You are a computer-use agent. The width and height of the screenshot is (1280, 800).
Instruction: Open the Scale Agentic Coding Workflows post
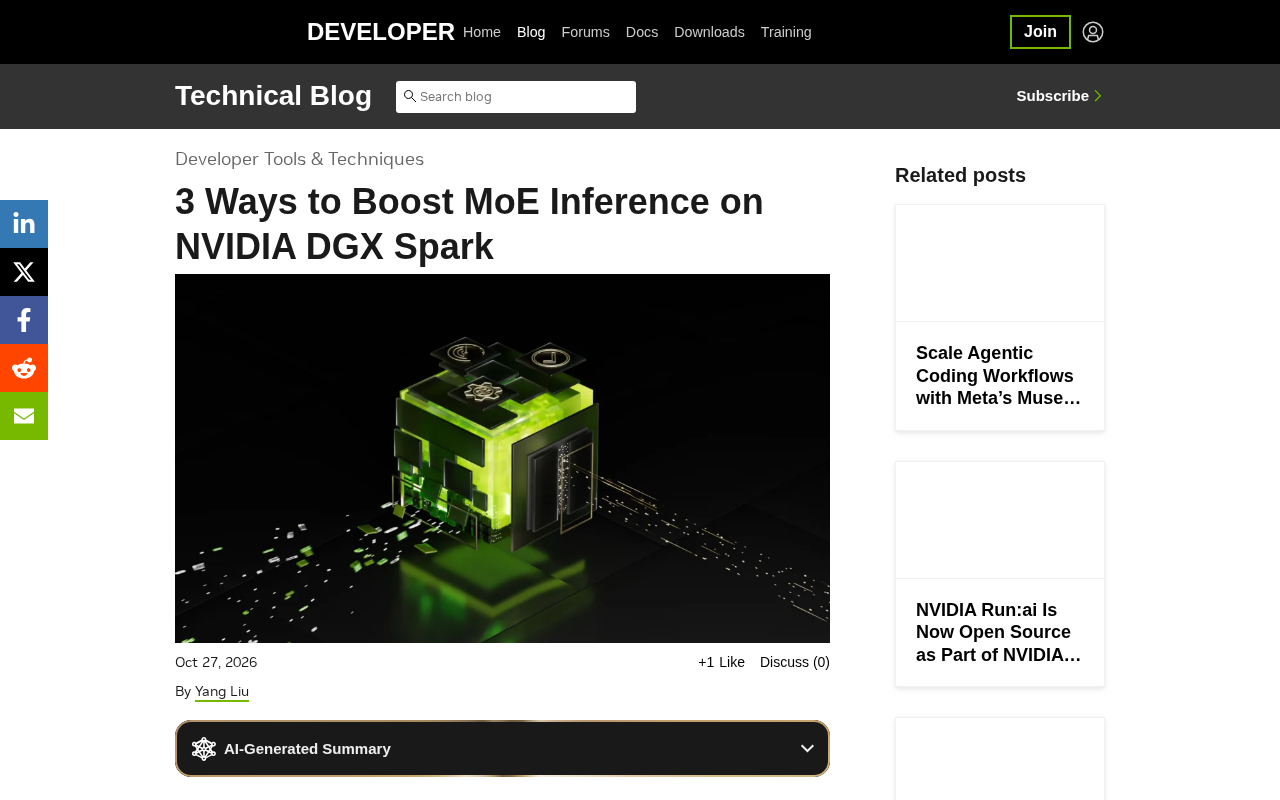pyautogui.click(x=999, y=376)
